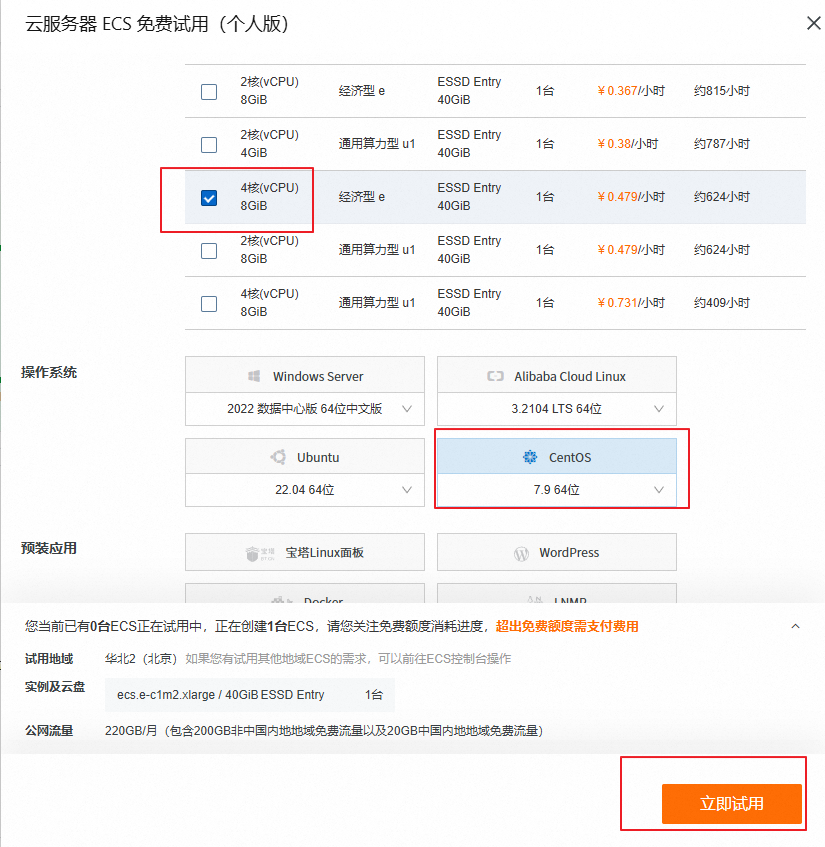Click the Windows logo icon
The width and height of the screenshot is (825, 847).
pos(254,376)
